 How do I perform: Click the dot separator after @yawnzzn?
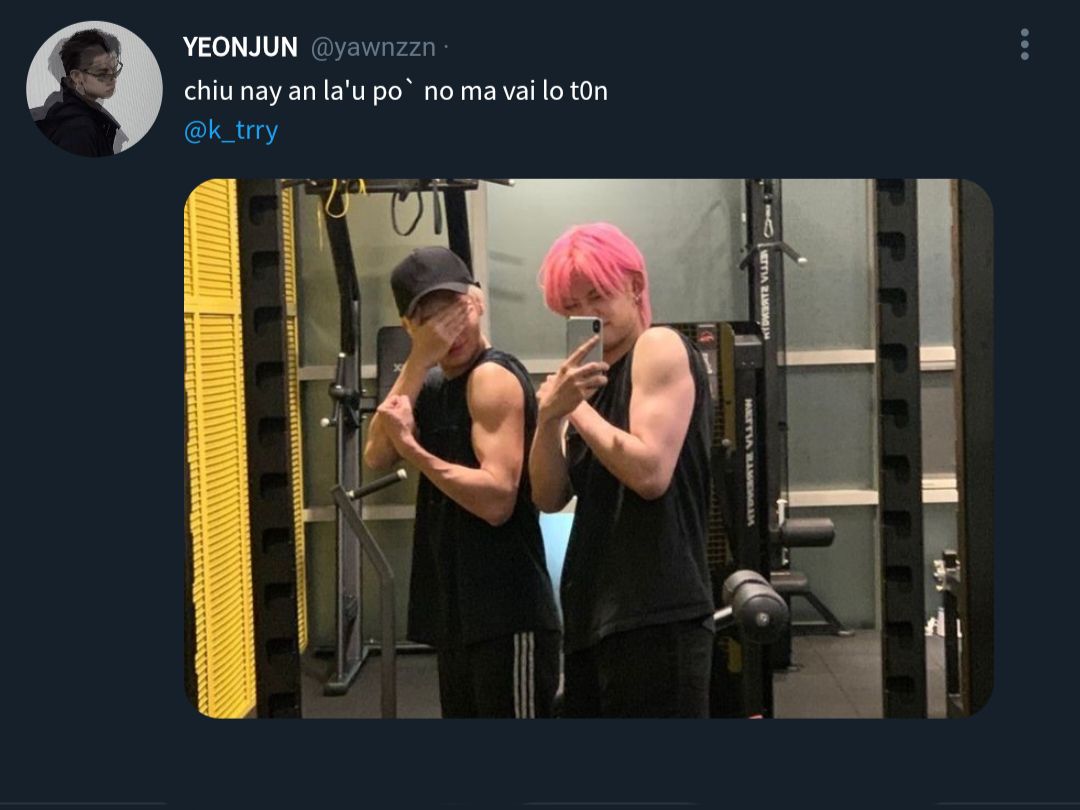[x=446, y=48]
